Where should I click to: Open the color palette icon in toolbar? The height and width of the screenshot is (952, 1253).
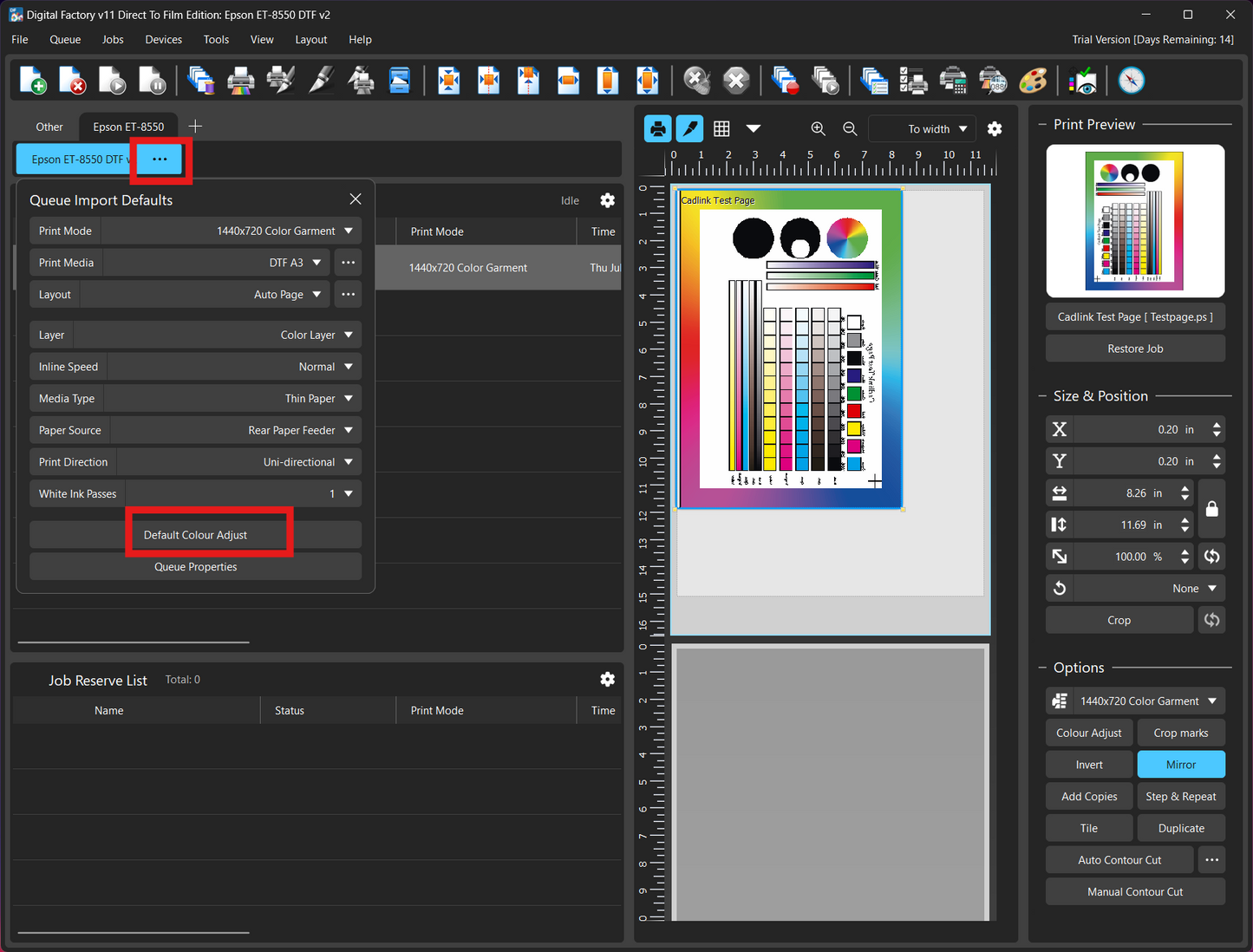(1033, 81)
